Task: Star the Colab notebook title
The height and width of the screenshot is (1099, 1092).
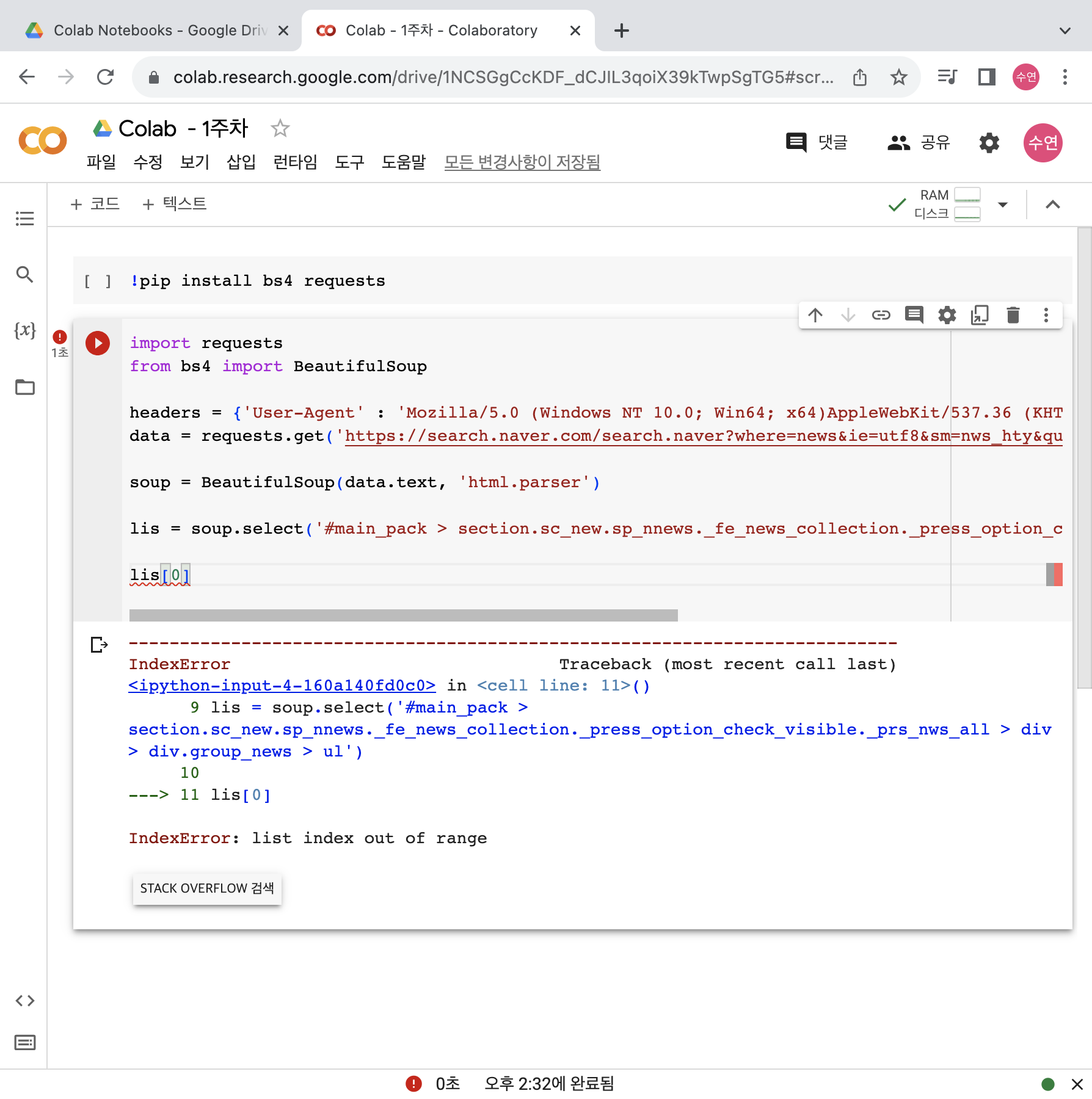Action: pos(280,128)
